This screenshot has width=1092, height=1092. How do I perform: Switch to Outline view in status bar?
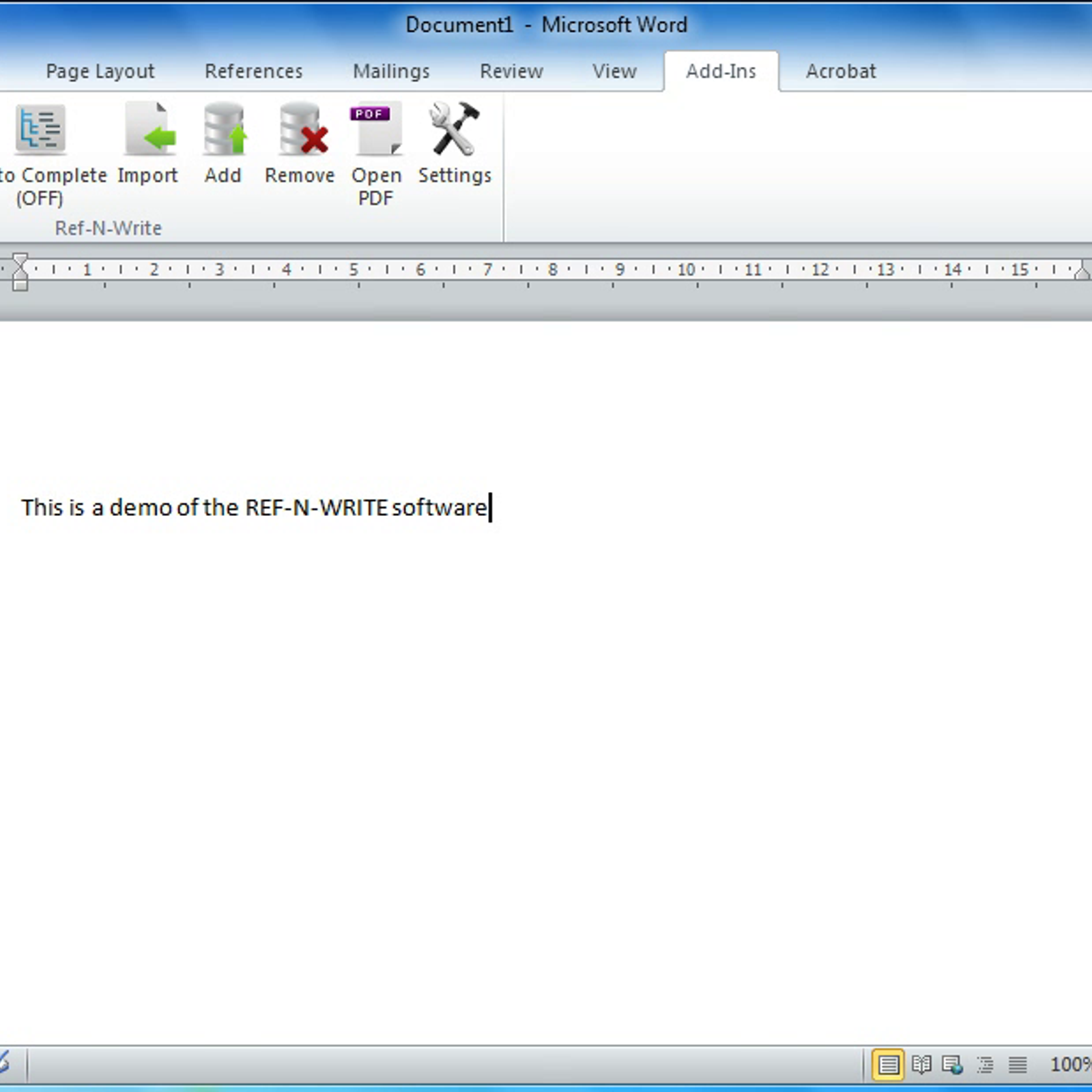click(x=985, y=1065)
